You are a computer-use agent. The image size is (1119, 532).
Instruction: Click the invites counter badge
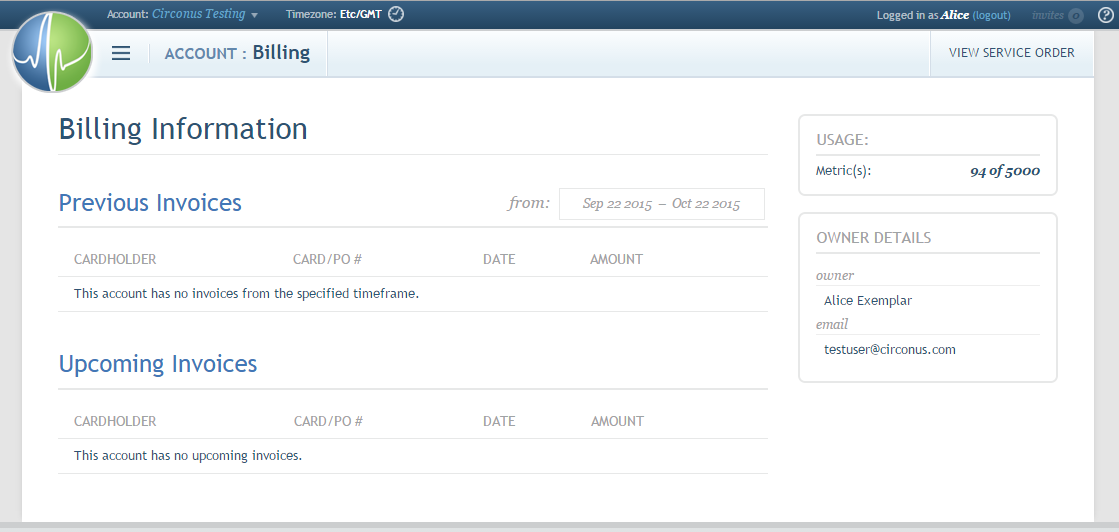[1075, 16]
